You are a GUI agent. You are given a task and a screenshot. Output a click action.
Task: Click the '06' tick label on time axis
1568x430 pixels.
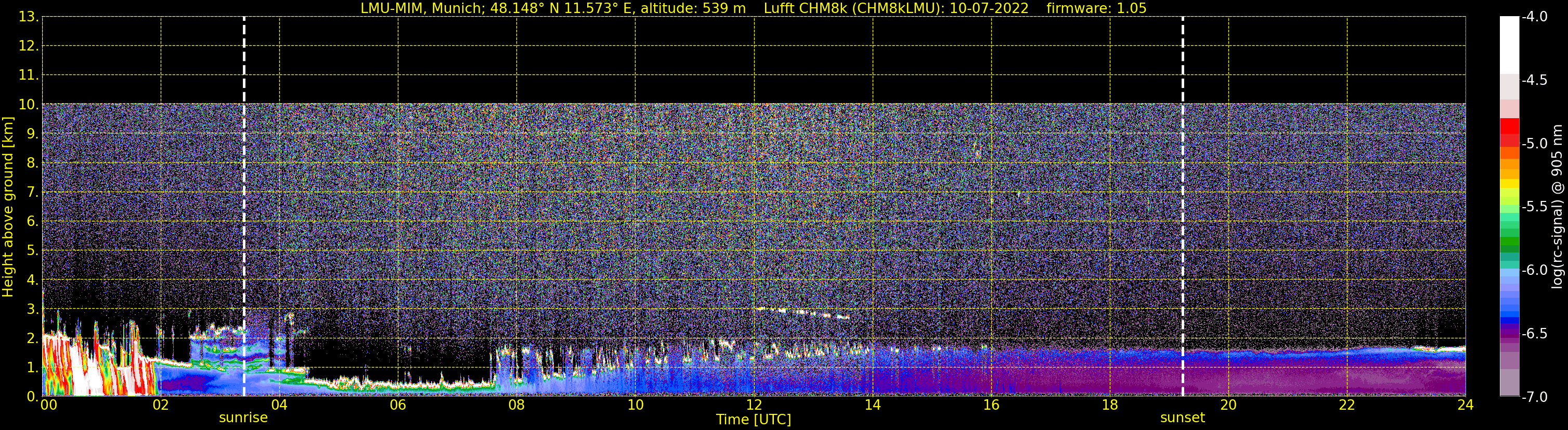(x=397, y=405)
